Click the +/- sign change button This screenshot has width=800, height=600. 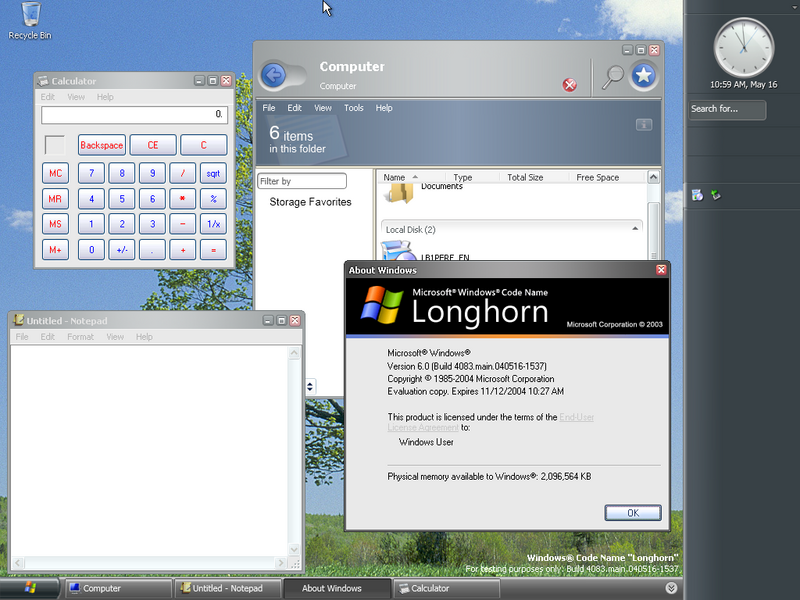[122, 249]
